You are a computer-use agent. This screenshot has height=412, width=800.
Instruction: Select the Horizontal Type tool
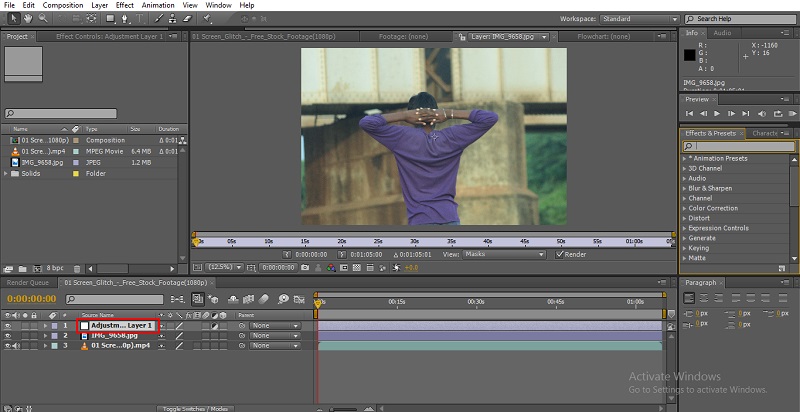tap(139, 18)
